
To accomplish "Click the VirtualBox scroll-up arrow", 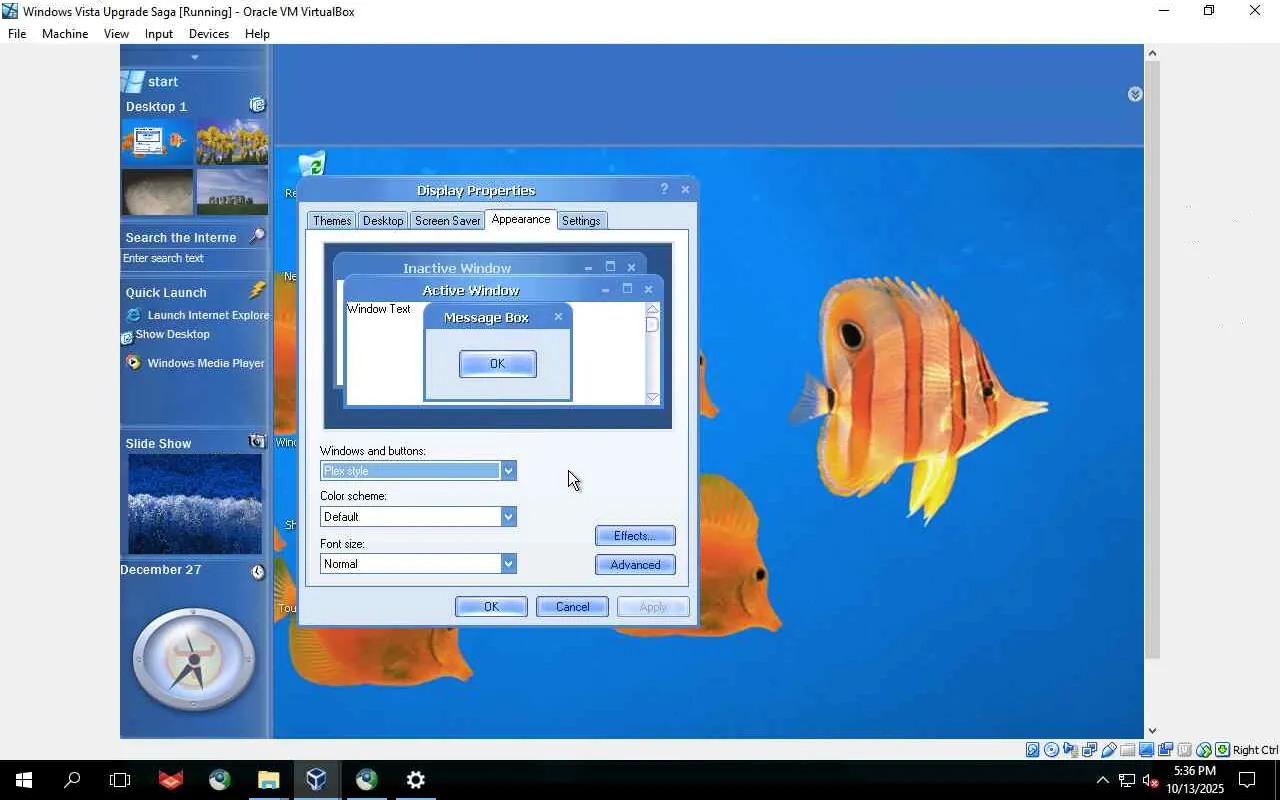I will click(x=1152, y=53).
